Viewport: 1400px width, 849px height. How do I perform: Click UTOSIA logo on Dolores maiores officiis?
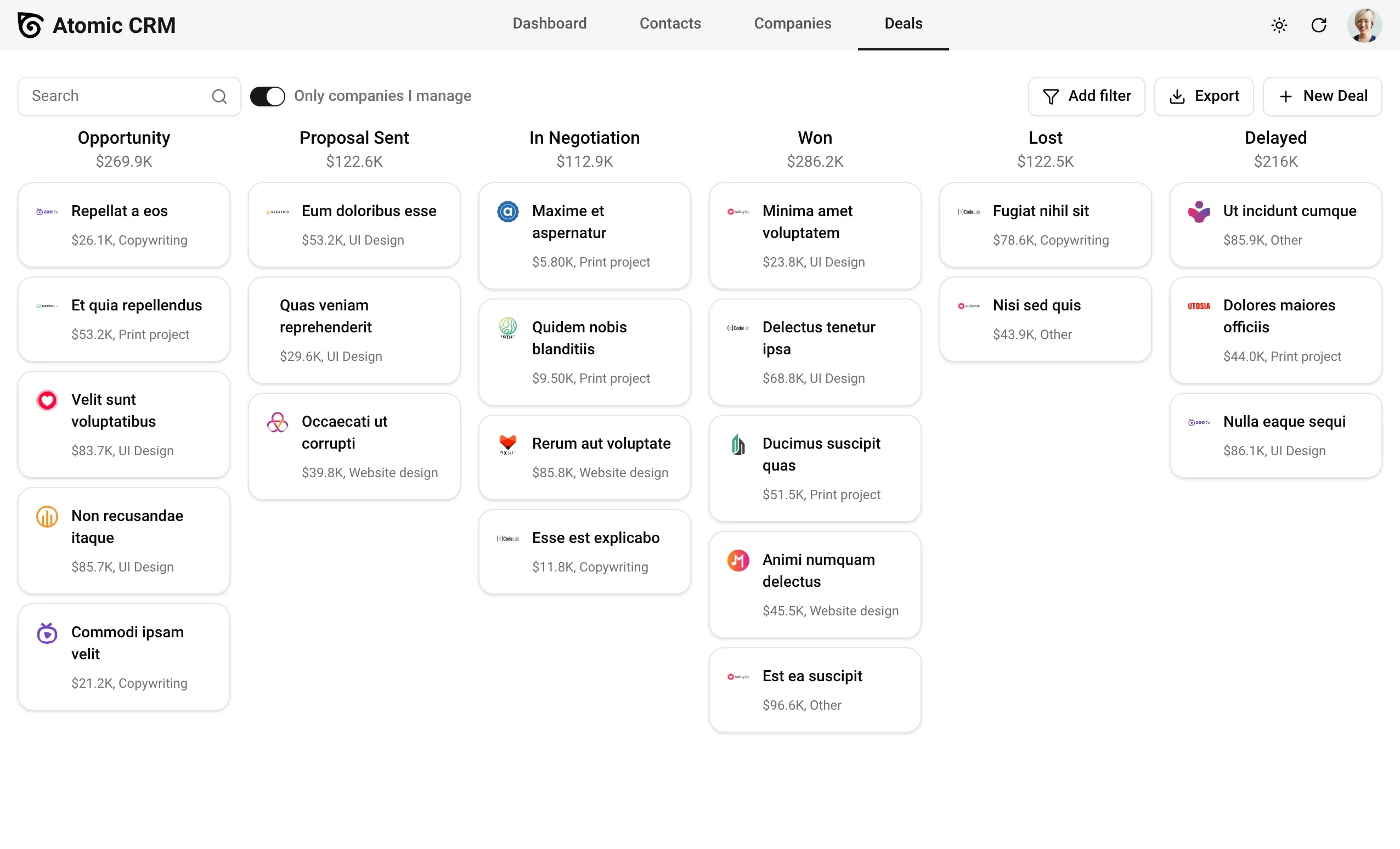1198,305
